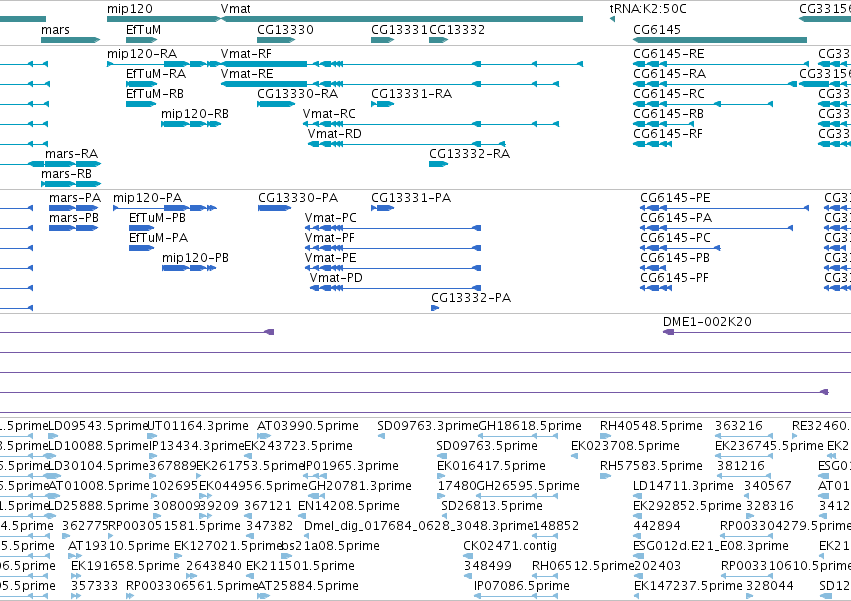The image size is (851, 601).
Task: Click the LD14711.3prime EST label
Action: (683, 486)
